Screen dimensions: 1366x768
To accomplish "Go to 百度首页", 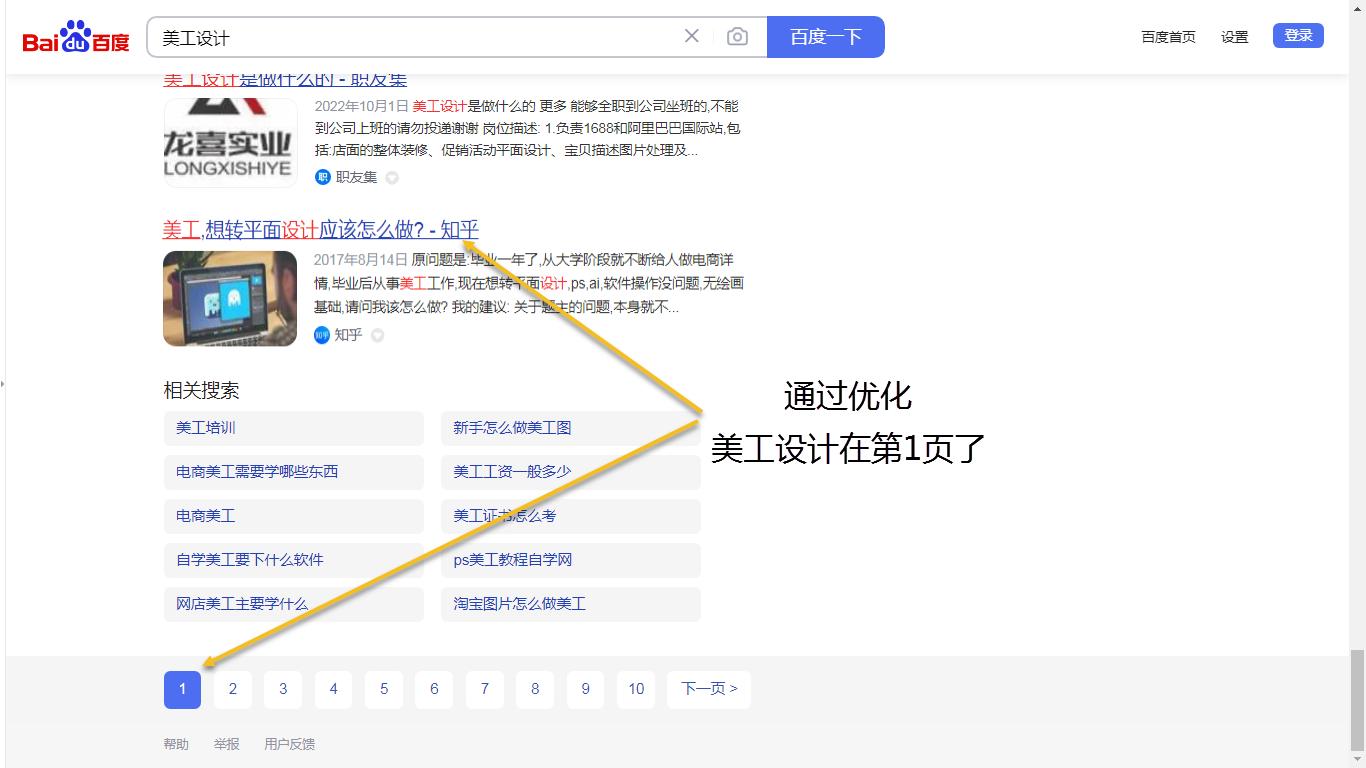I will [x=1168, y=36].
